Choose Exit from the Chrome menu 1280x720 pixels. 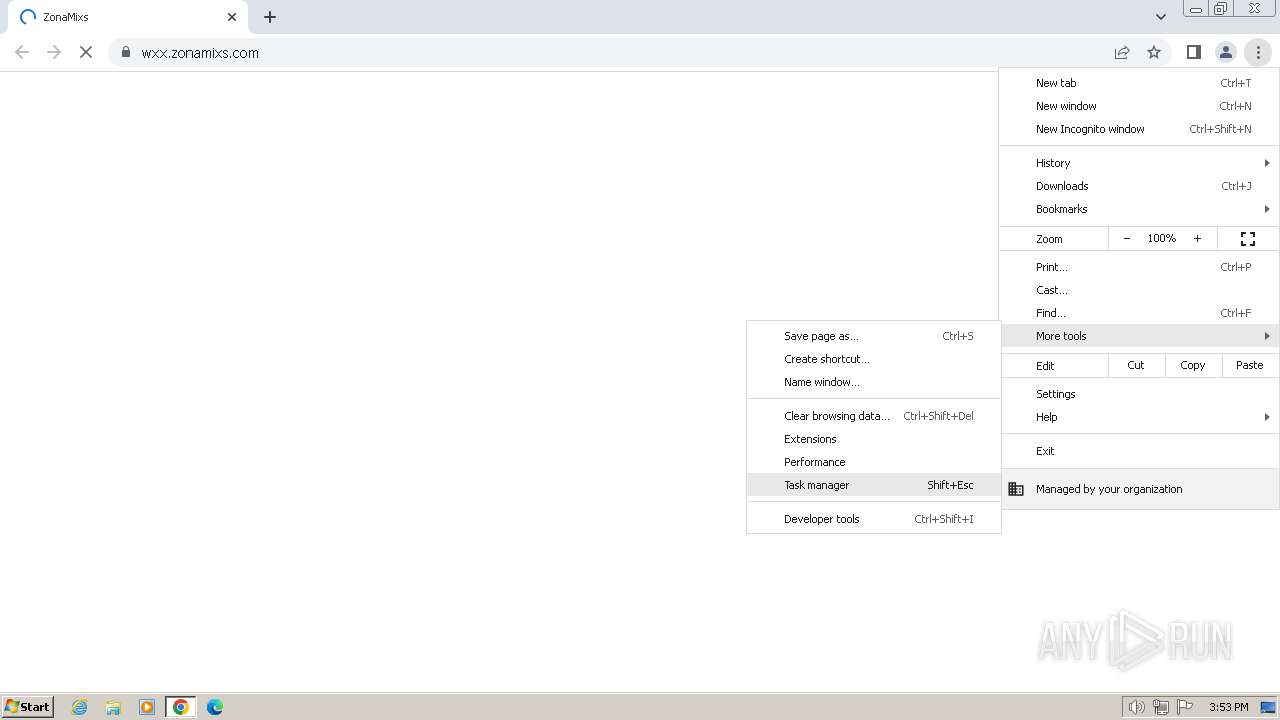pyautogui.click(x=1139, y=451)
